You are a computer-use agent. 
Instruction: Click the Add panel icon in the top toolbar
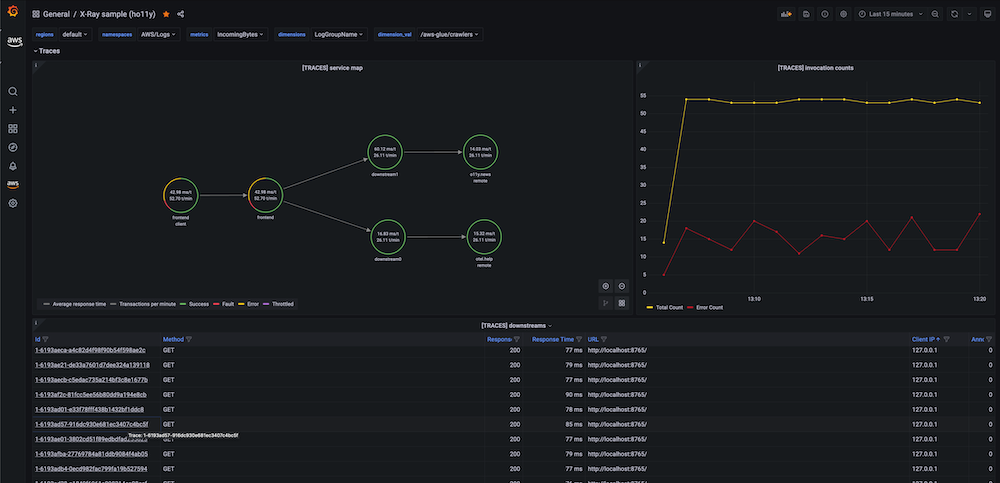click(786, 14)
